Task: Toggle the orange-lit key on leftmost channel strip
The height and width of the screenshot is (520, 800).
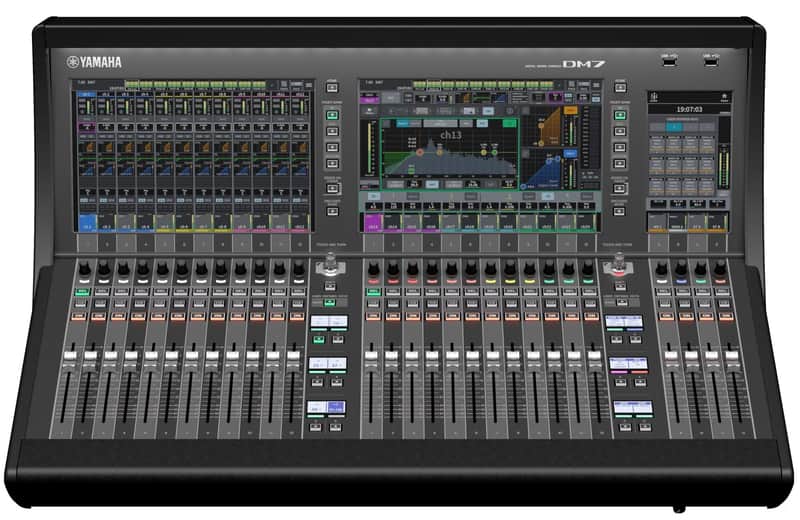Action: [x=78, y=316]
